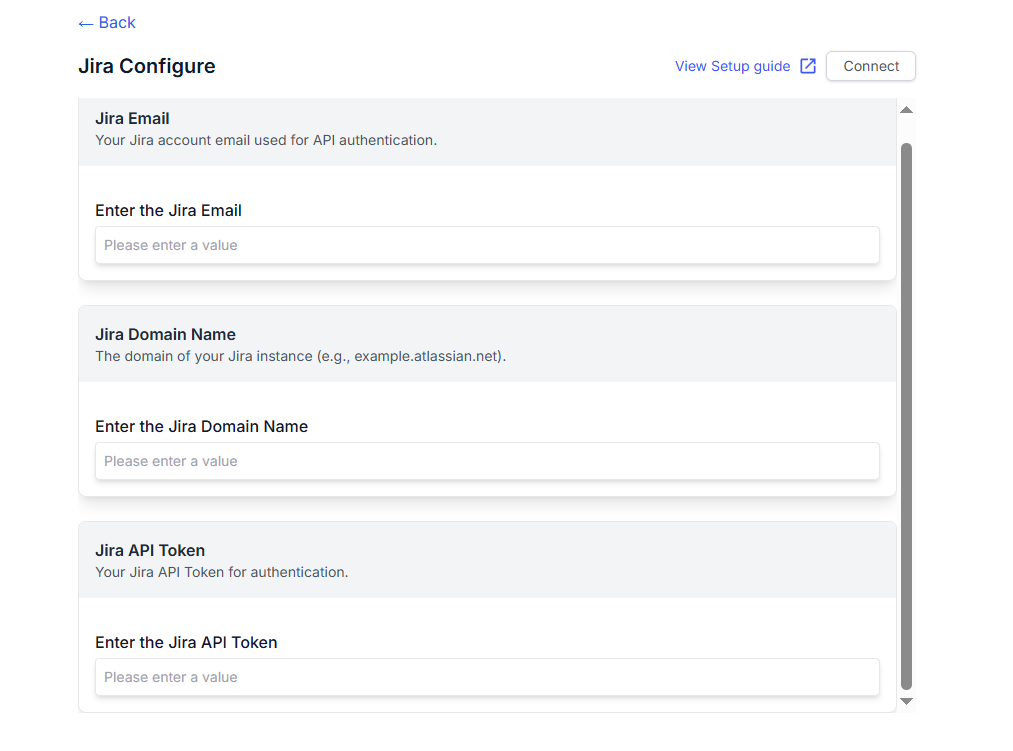Click 'Your Jira API Token for authentication.' description
The width and height of the screenshot is (1013, 751).
point(222,572)
